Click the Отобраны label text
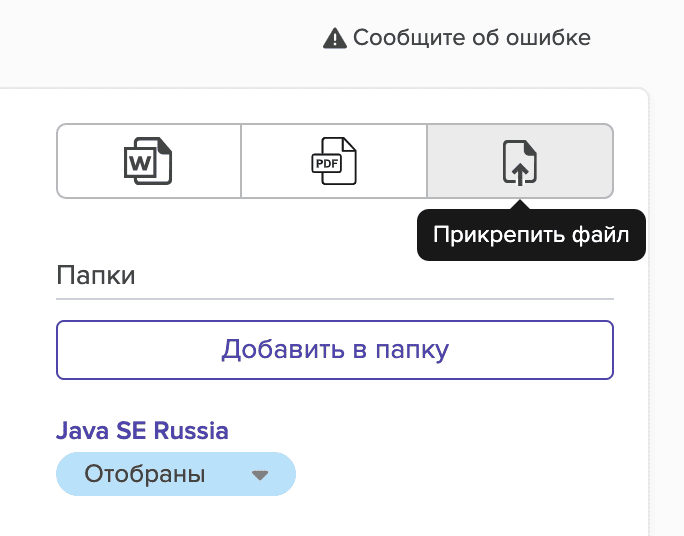The width and height of the screenshot is (684, 536). (145, 474)
